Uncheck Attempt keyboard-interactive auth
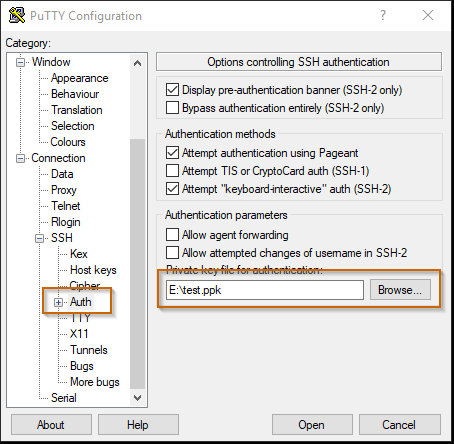The image size is (454, 444). 172,189
